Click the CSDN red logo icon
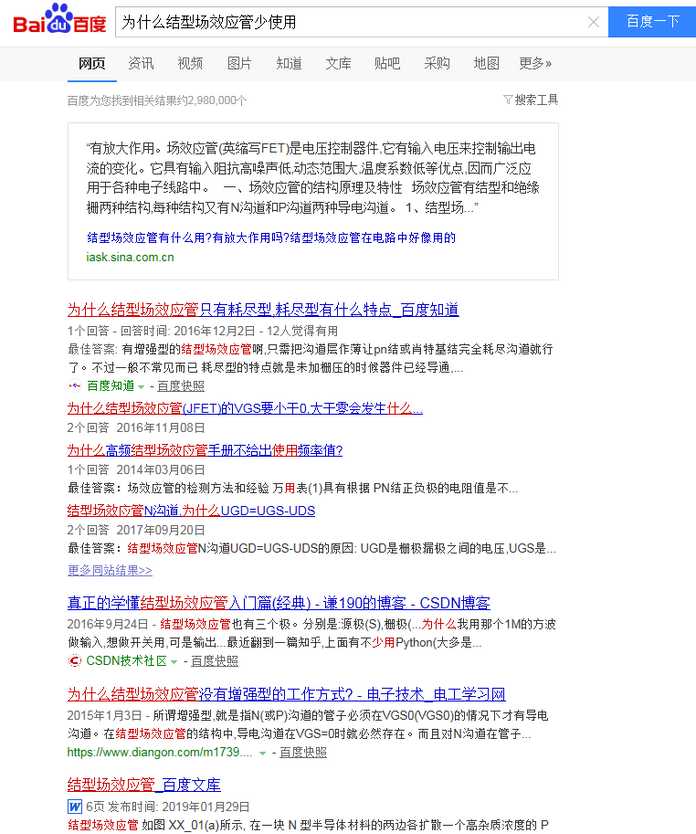 coord(74,661)
